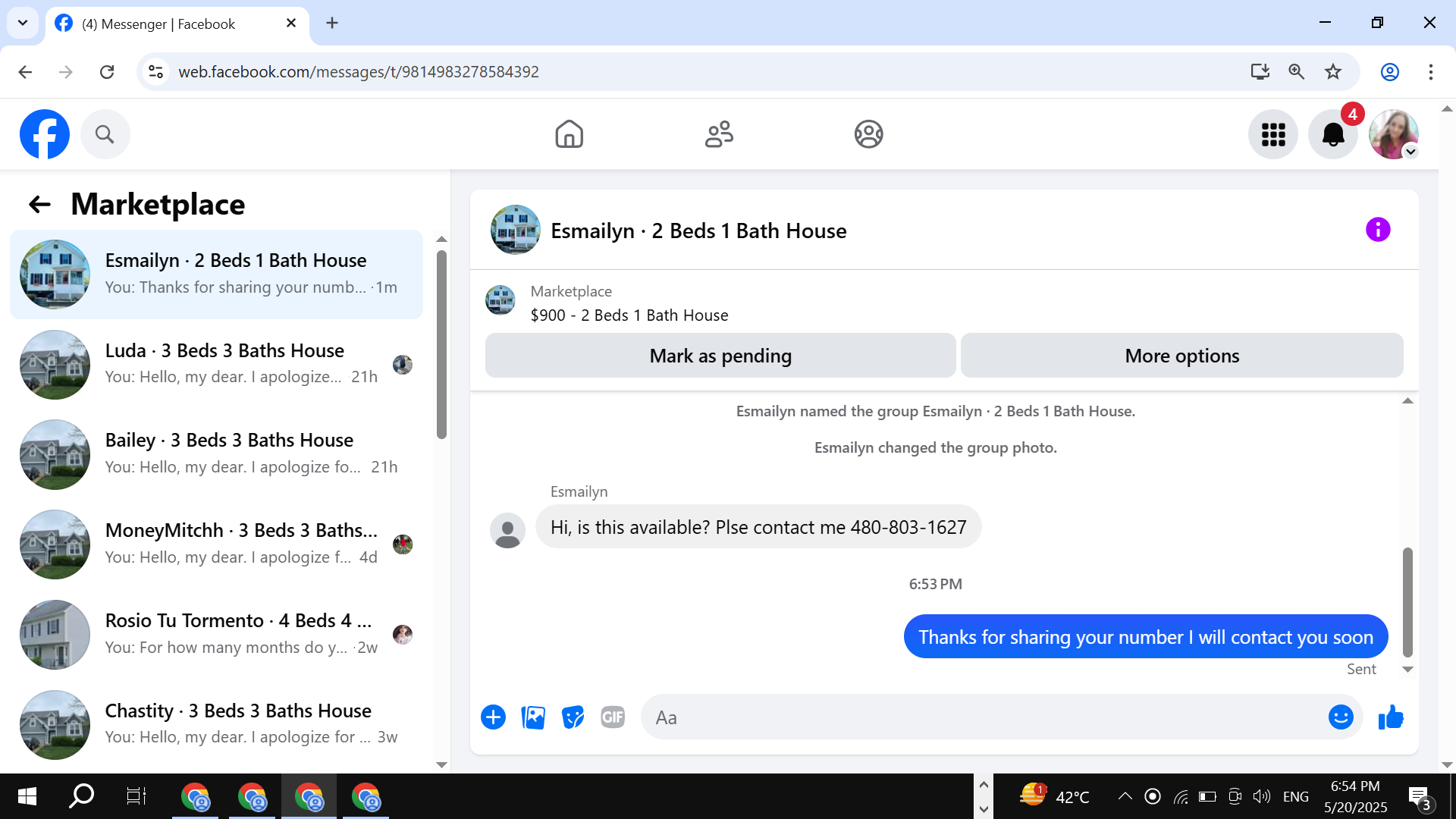Open more actions plus icon

click(x=493, y=717)
